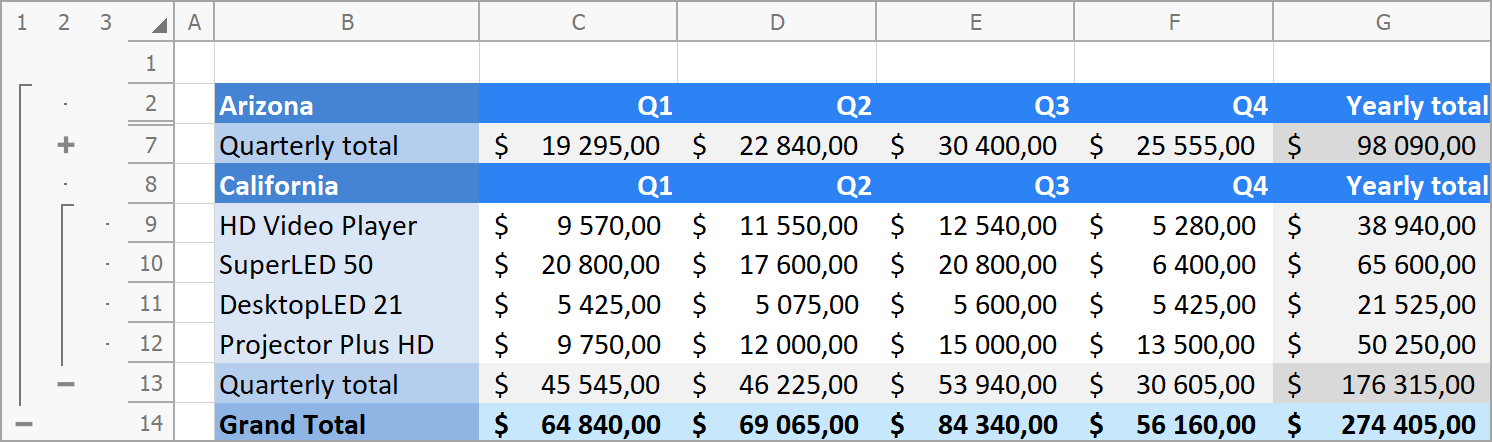Collapse the California group using minus button
The image size is (1492, 442).
point(66,384)
